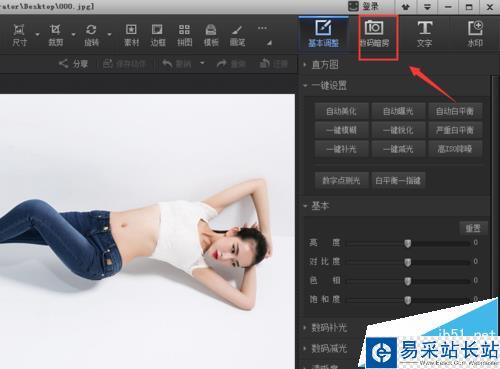Screen dimensions: 500x369
Task: Switch to the 数码暗房 tab
Action: pos(374,34)
